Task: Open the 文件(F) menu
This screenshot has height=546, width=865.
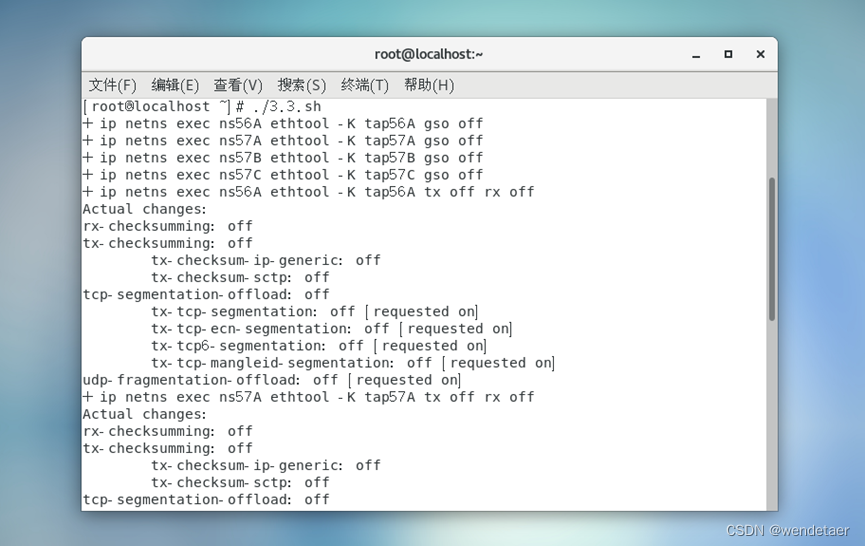Action: click(x=113, y=85)
